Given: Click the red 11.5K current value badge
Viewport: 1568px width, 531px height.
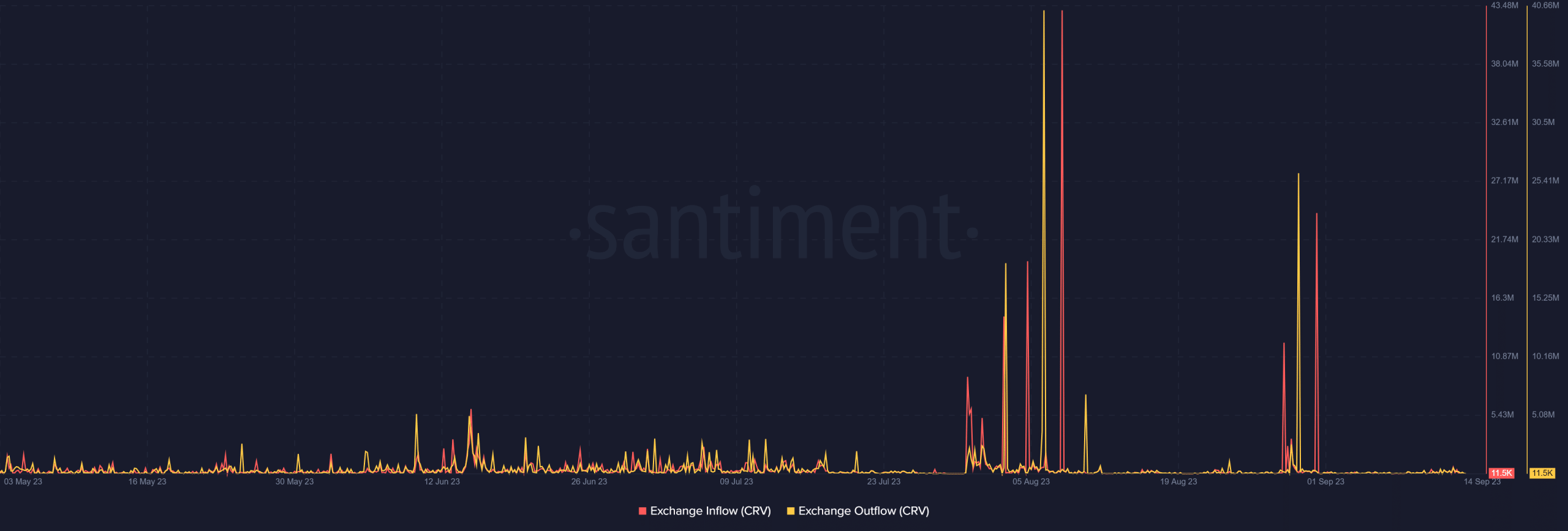Looking at the screenshot, I should pos(1501,473).
